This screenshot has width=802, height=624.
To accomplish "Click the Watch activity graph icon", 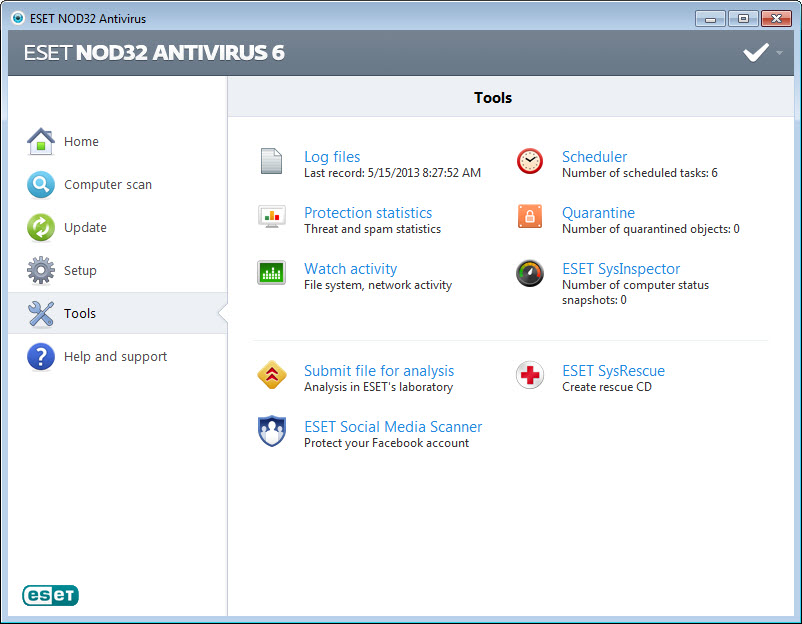I will [272, 273].
